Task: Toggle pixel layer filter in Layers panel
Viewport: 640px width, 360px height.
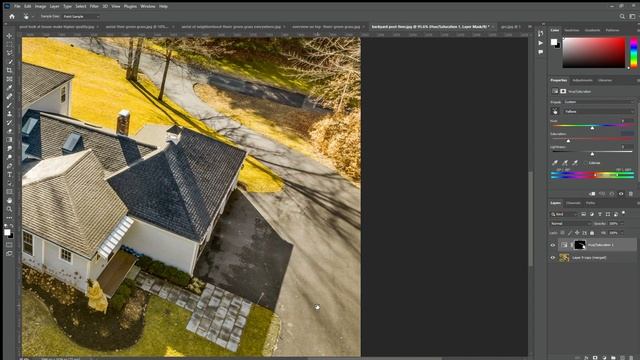Action: pos(583,214)
